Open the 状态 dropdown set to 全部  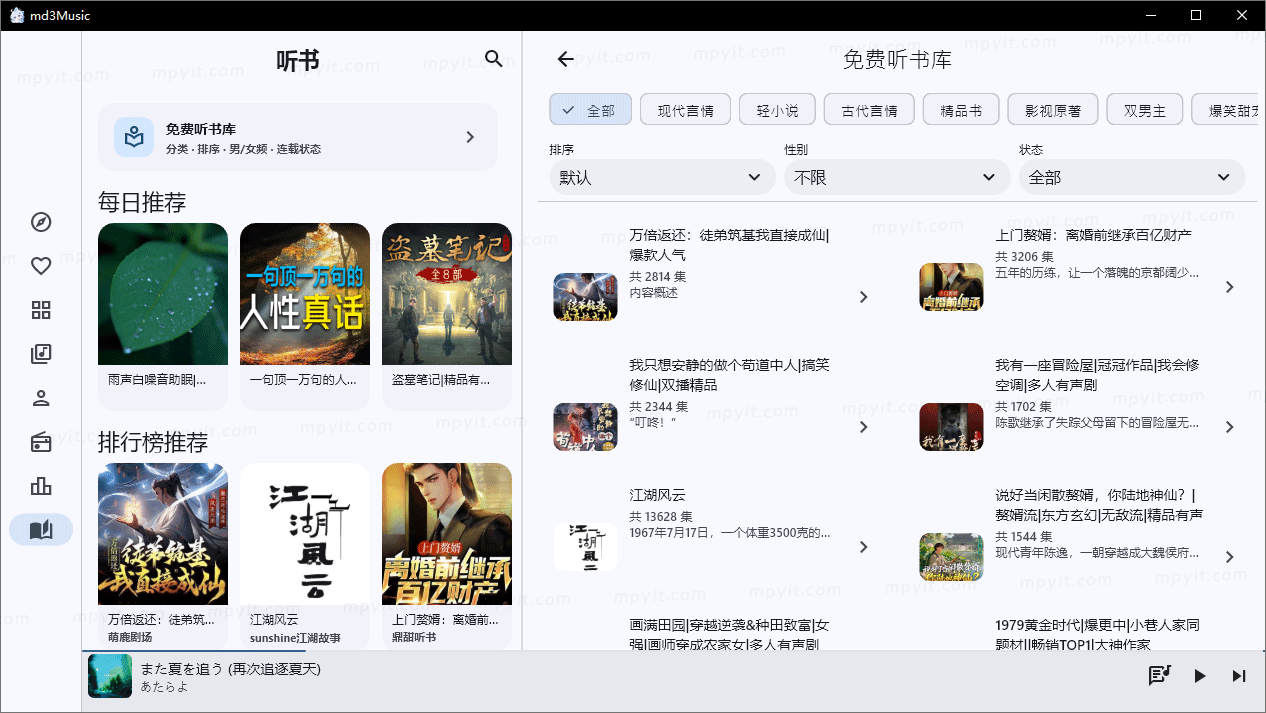tap(1132, 177)
